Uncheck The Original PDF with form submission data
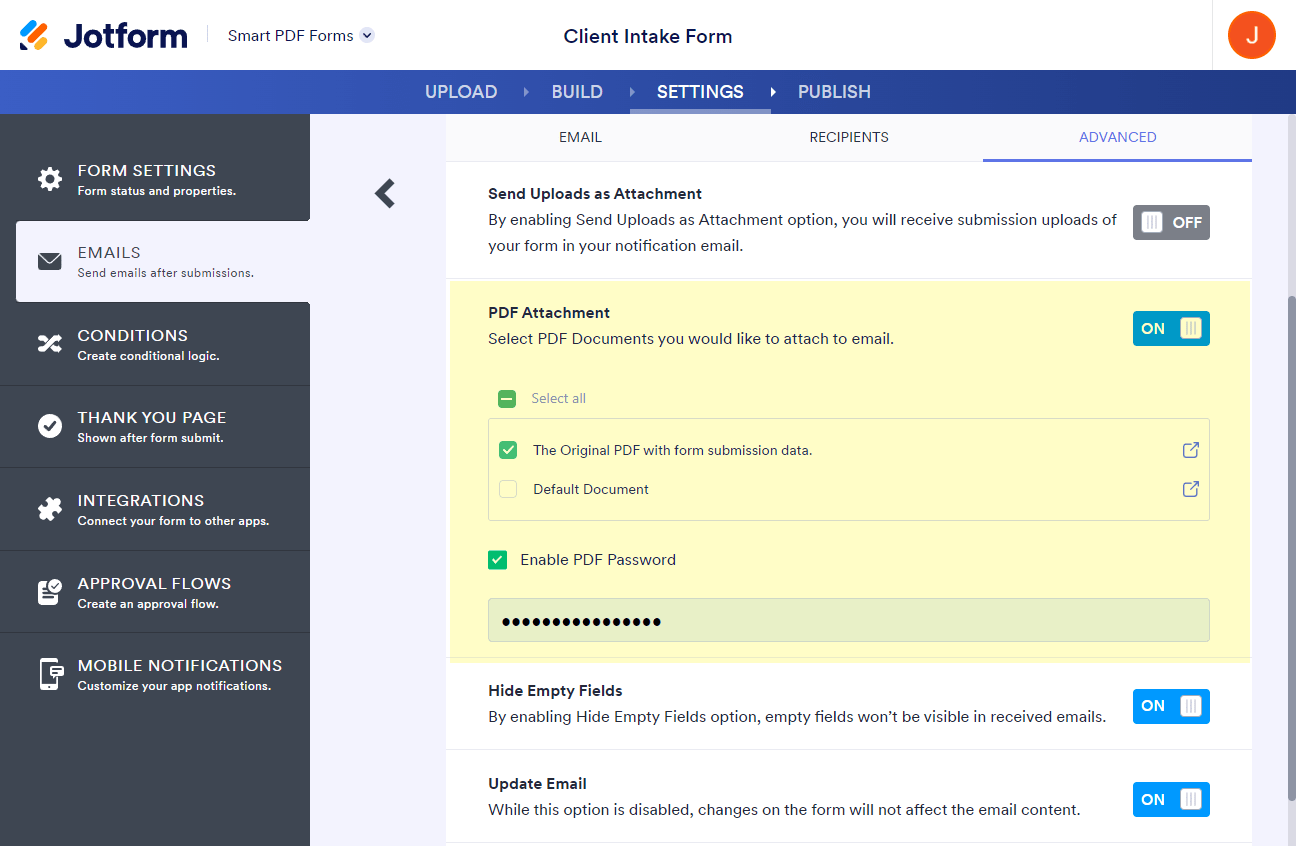The width and height of the screenshot is (1296, 846). click(508, 450)
